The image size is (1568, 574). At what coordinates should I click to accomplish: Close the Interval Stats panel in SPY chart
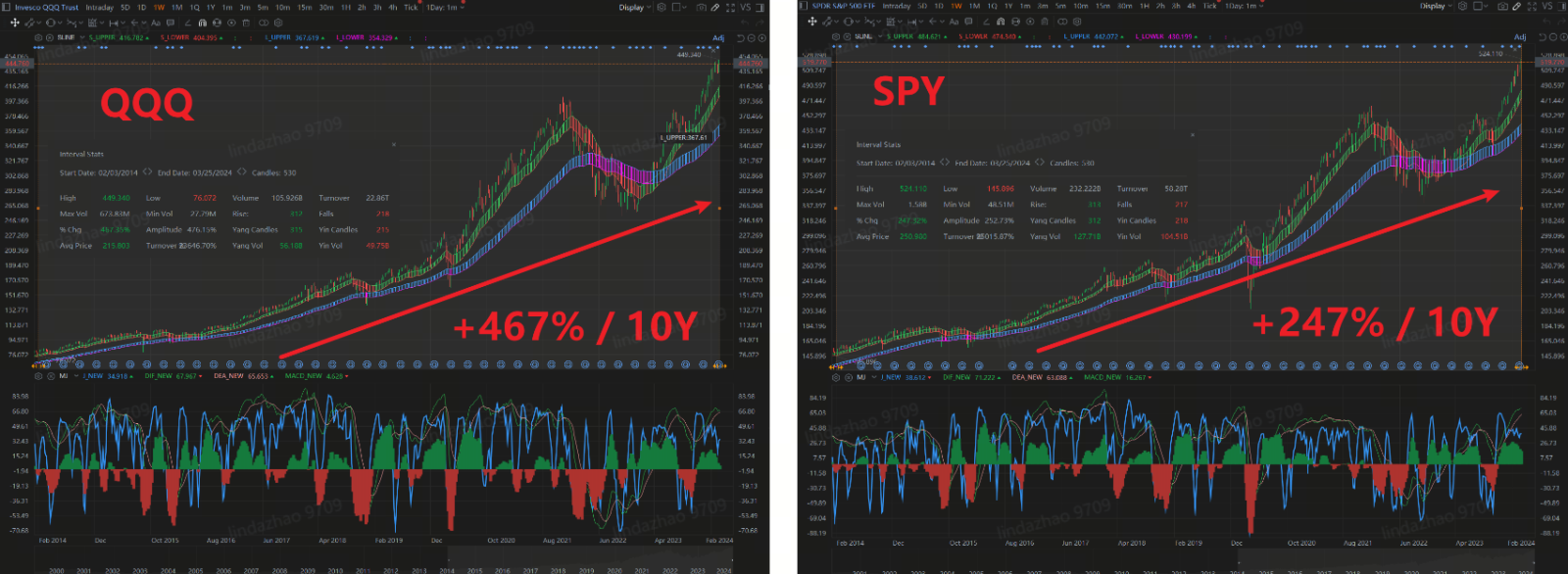click(1193, 135)
